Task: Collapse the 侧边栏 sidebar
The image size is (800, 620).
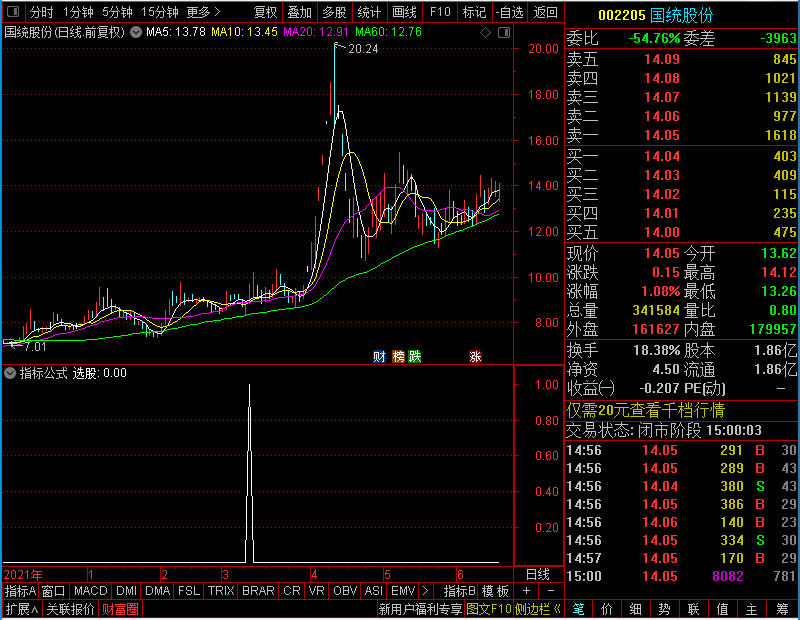Action: click(538, 609)
